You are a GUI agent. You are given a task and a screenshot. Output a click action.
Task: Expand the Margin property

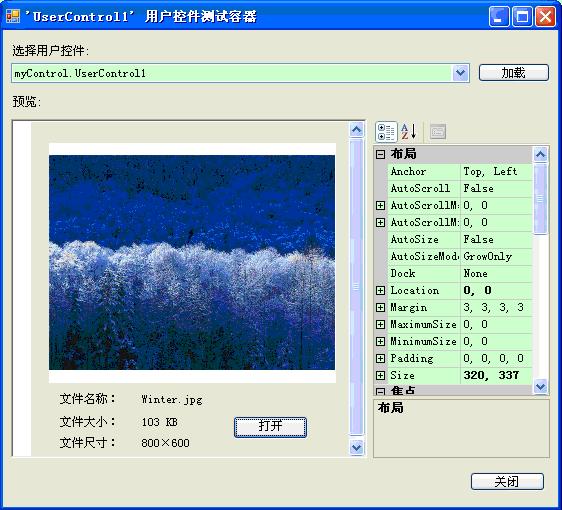380,307
